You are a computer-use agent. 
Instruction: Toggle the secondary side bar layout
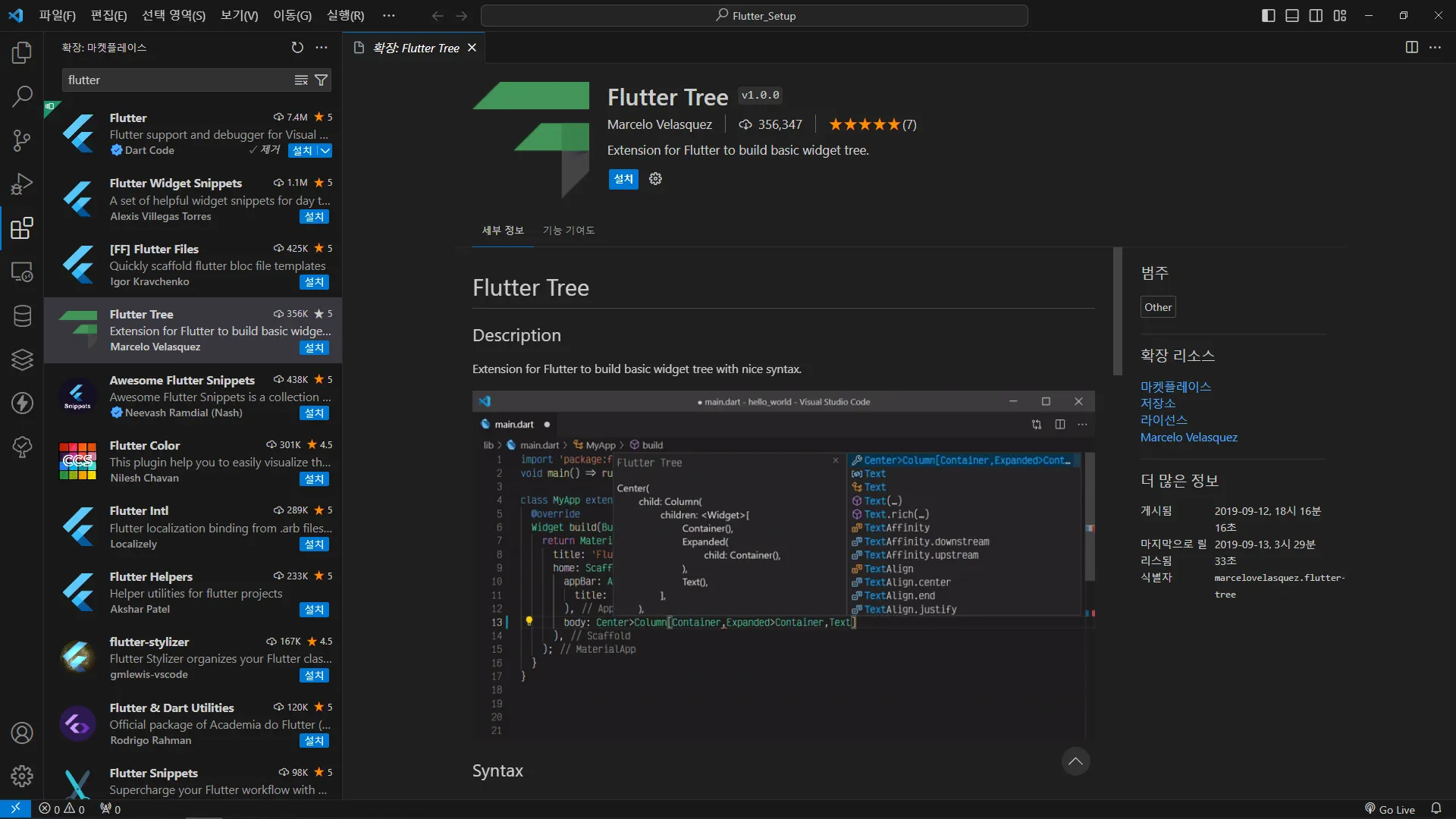pyautogui.click(x=1316, y=16)
